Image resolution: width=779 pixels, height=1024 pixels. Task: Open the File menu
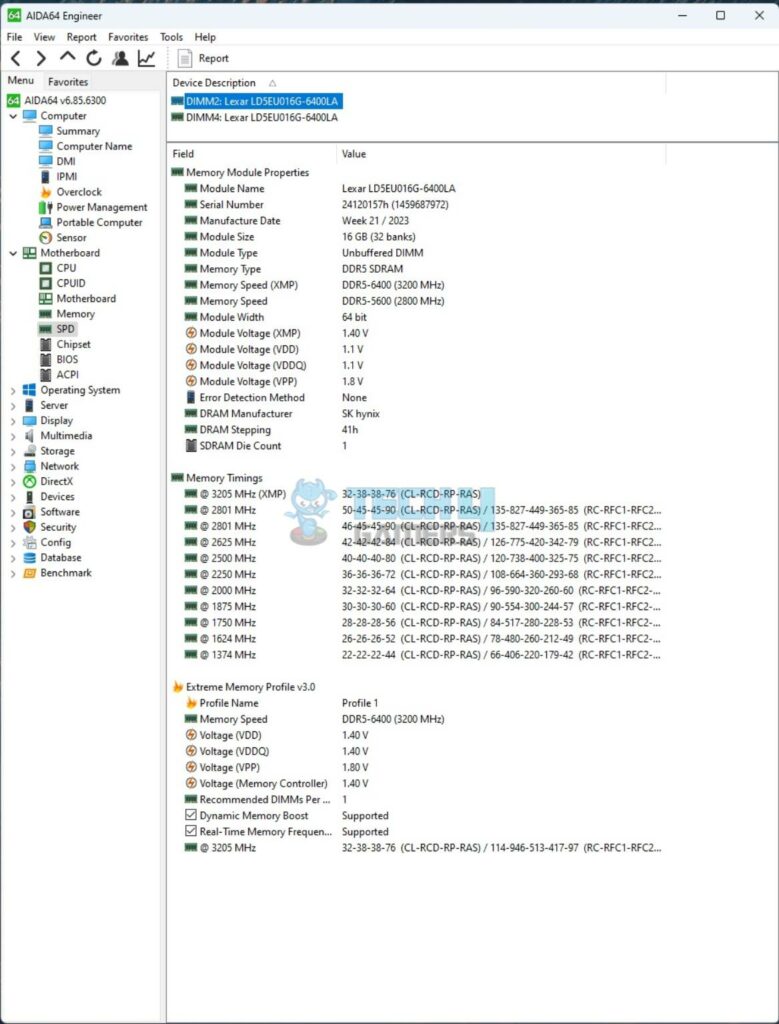[14, 37]
